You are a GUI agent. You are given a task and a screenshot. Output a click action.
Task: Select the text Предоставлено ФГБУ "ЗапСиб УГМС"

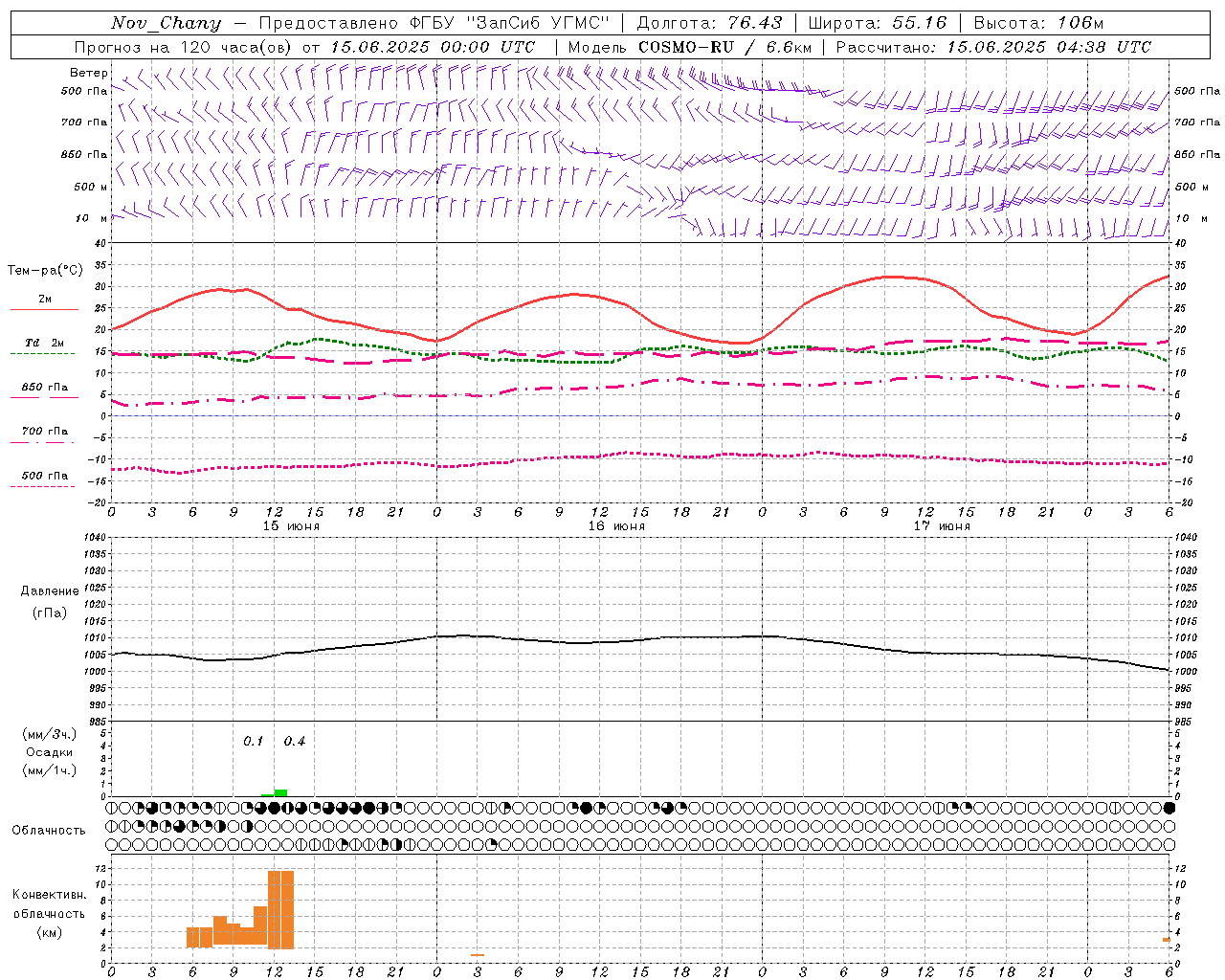(434, 23)
